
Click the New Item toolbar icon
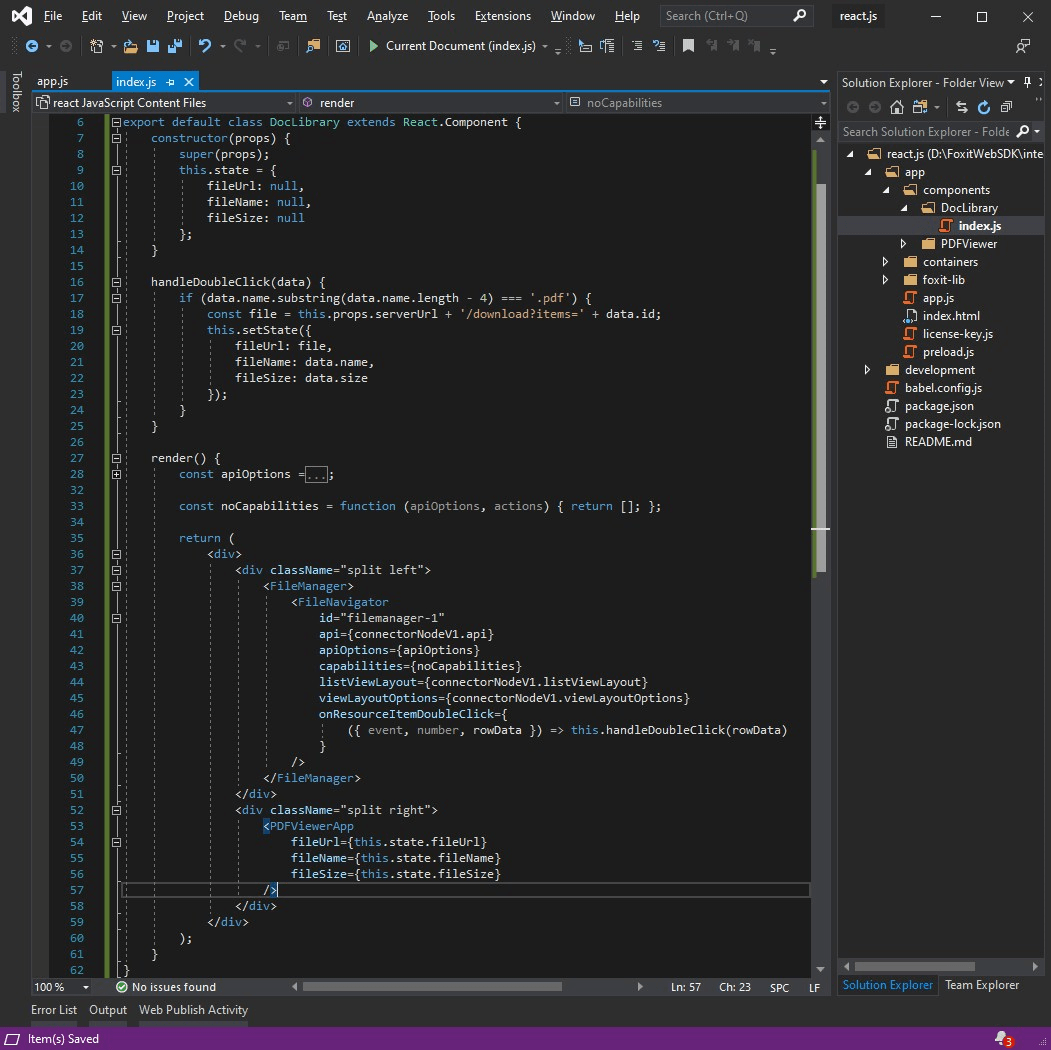[97, 46]
